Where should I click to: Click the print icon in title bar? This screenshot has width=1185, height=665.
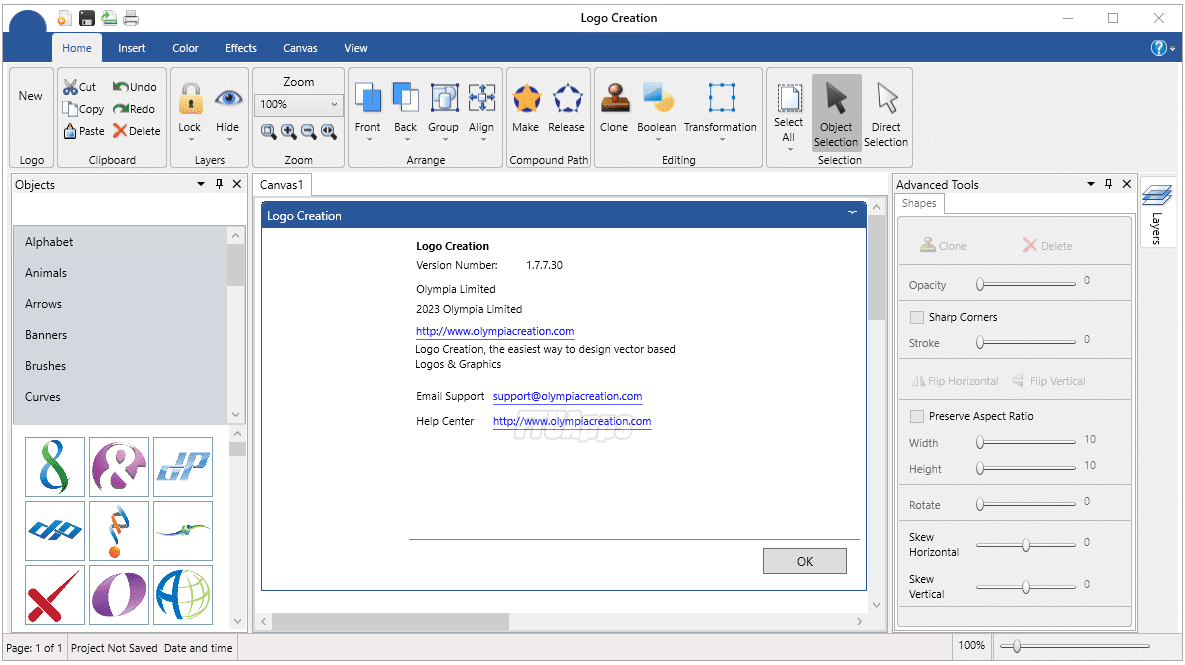point(131,18)
